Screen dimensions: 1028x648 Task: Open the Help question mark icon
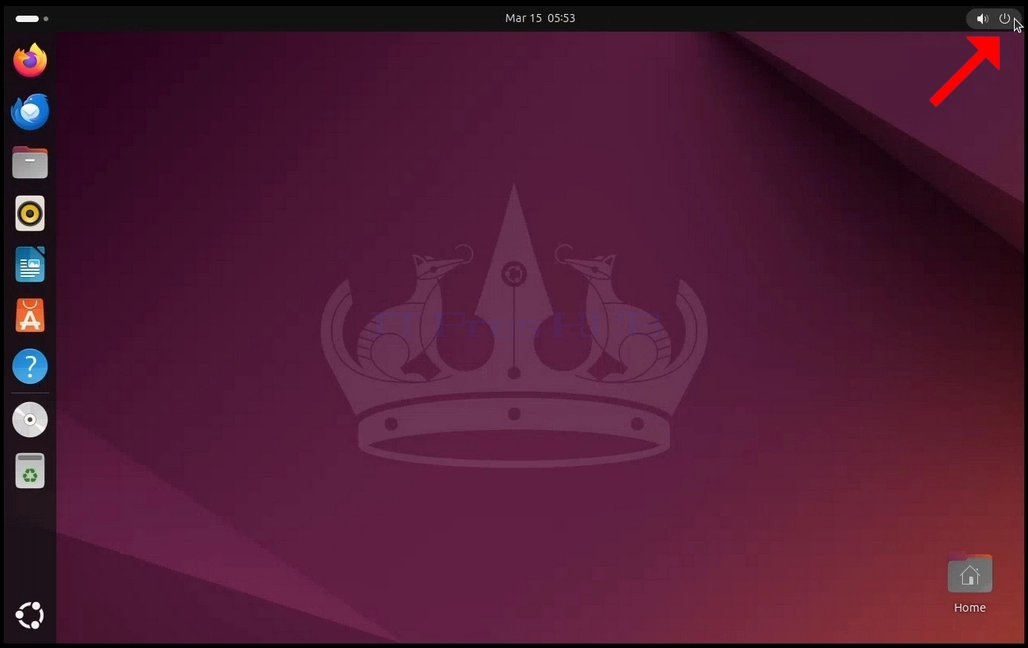pos(30,366)
